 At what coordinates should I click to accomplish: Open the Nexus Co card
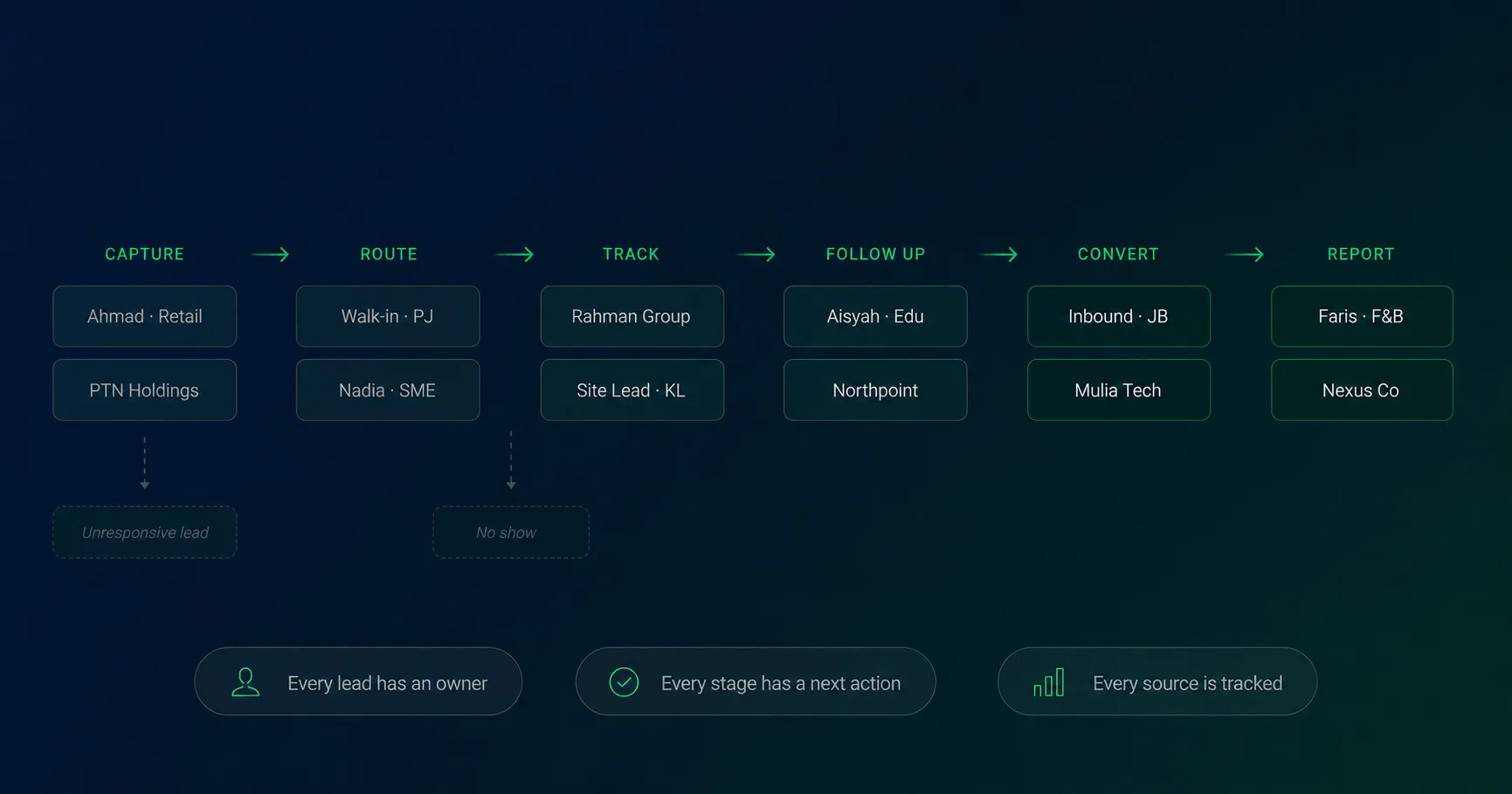tap(1362, 390)
